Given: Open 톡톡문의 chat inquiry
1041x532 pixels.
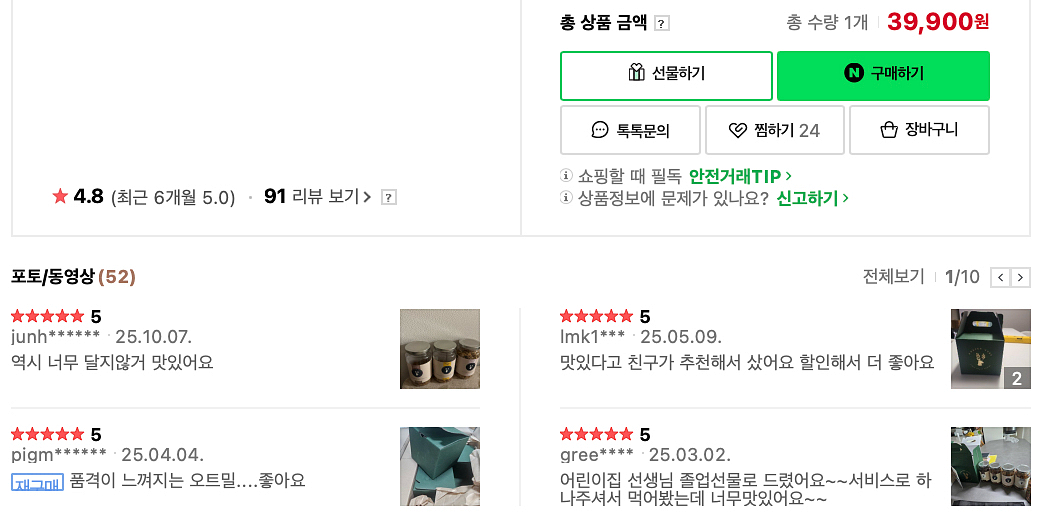Looking at the screenshot, I should point(631,130).
